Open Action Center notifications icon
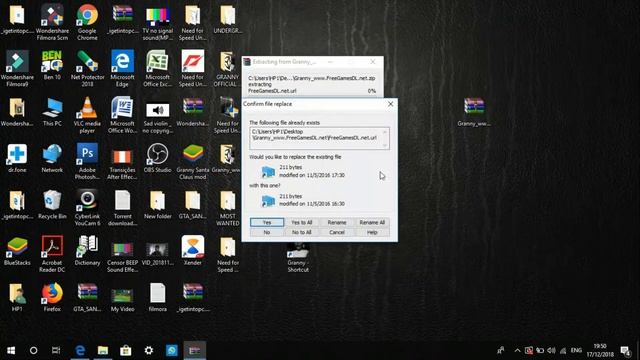640x360 pixels. tap(625, 350)
